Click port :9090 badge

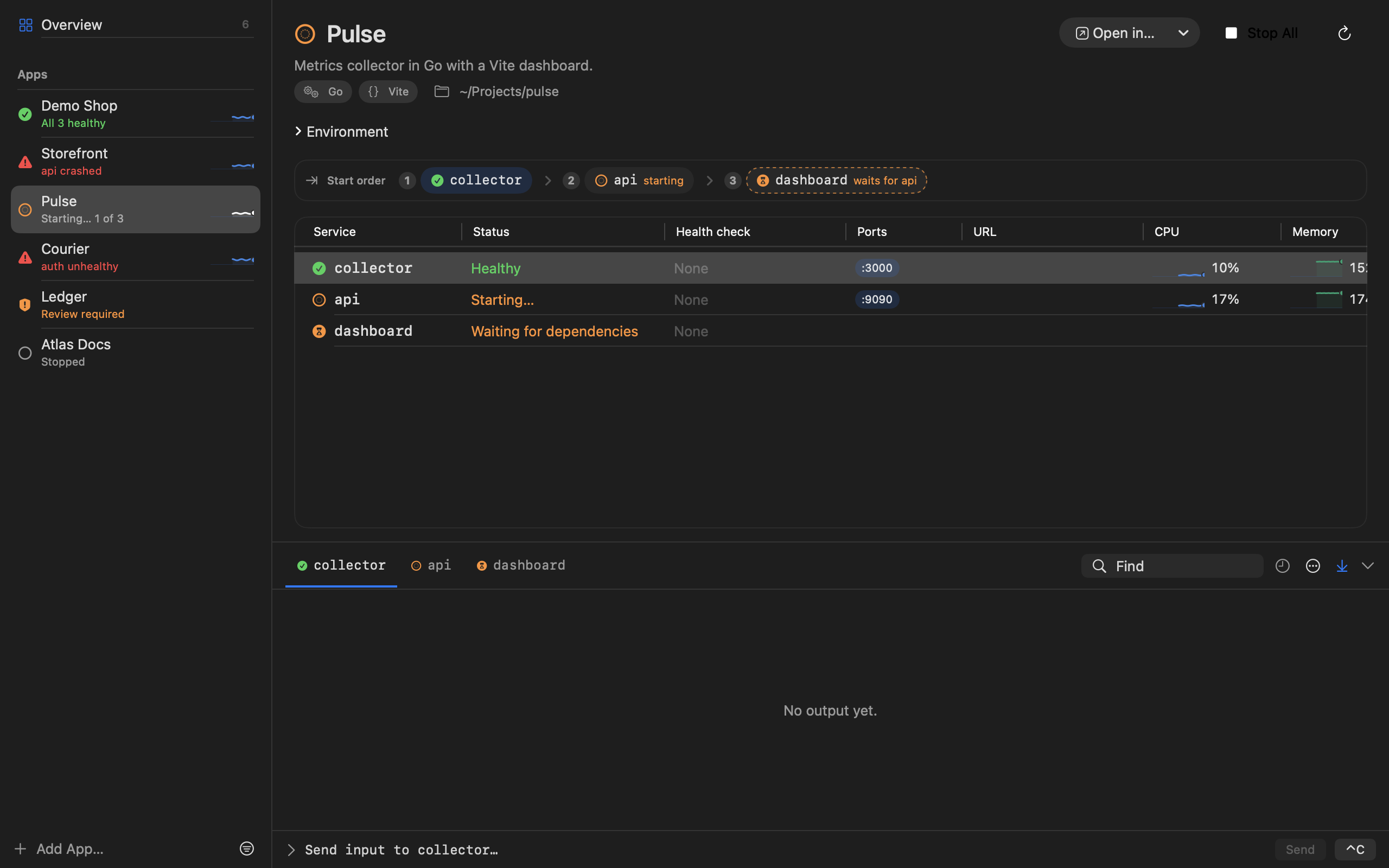[x=876, y=299]
